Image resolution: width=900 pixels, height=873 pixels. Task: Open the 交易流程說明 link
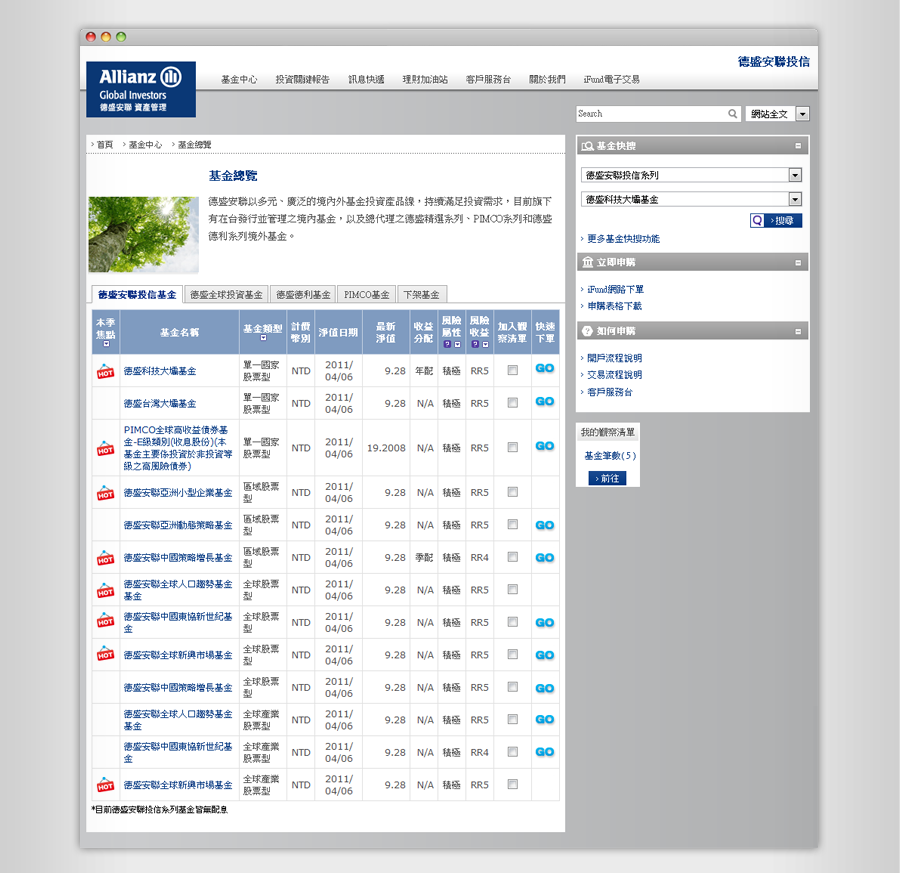point(614,375)
